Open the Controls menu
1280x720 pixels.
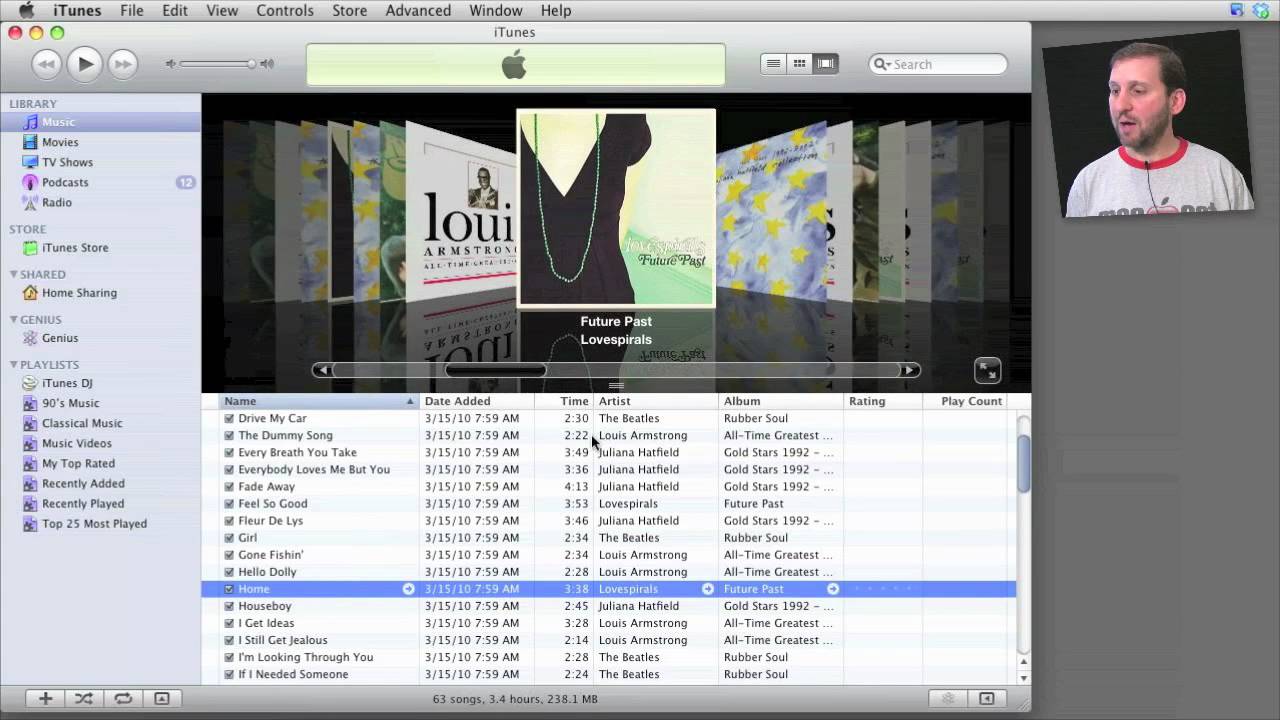coord(285,10)
